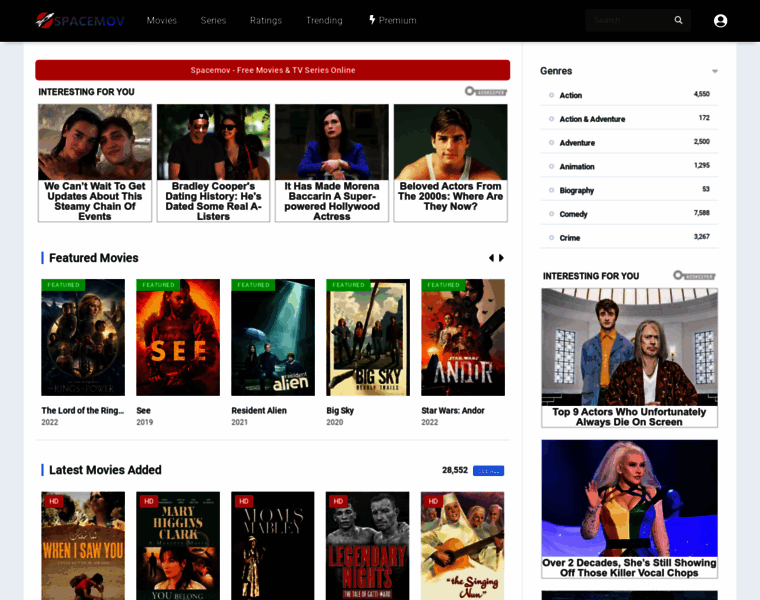Screen dimensions: 760x600
Task: Open the Big Sky poster
Action: pos(368,337)
